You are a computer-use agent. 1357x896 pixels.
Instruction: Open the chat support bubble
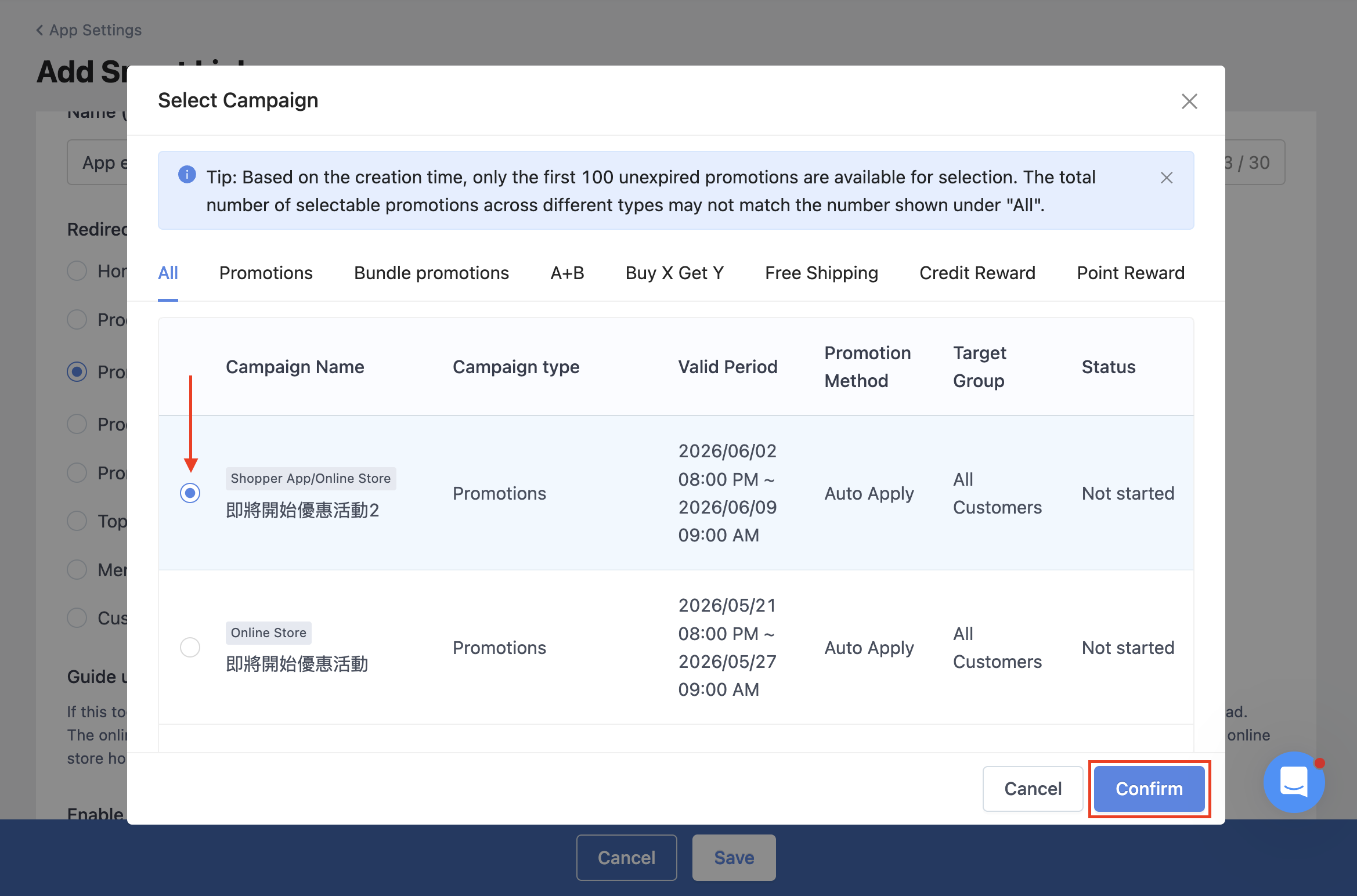[1294, 782]
